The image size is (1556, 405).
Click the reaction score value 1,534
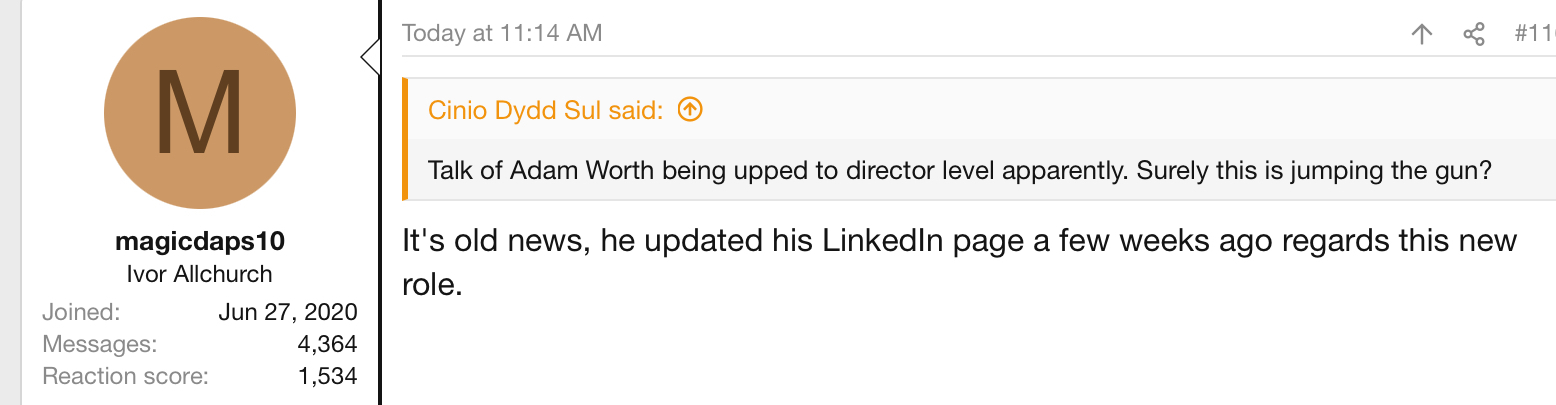click(x=326, y=376)
